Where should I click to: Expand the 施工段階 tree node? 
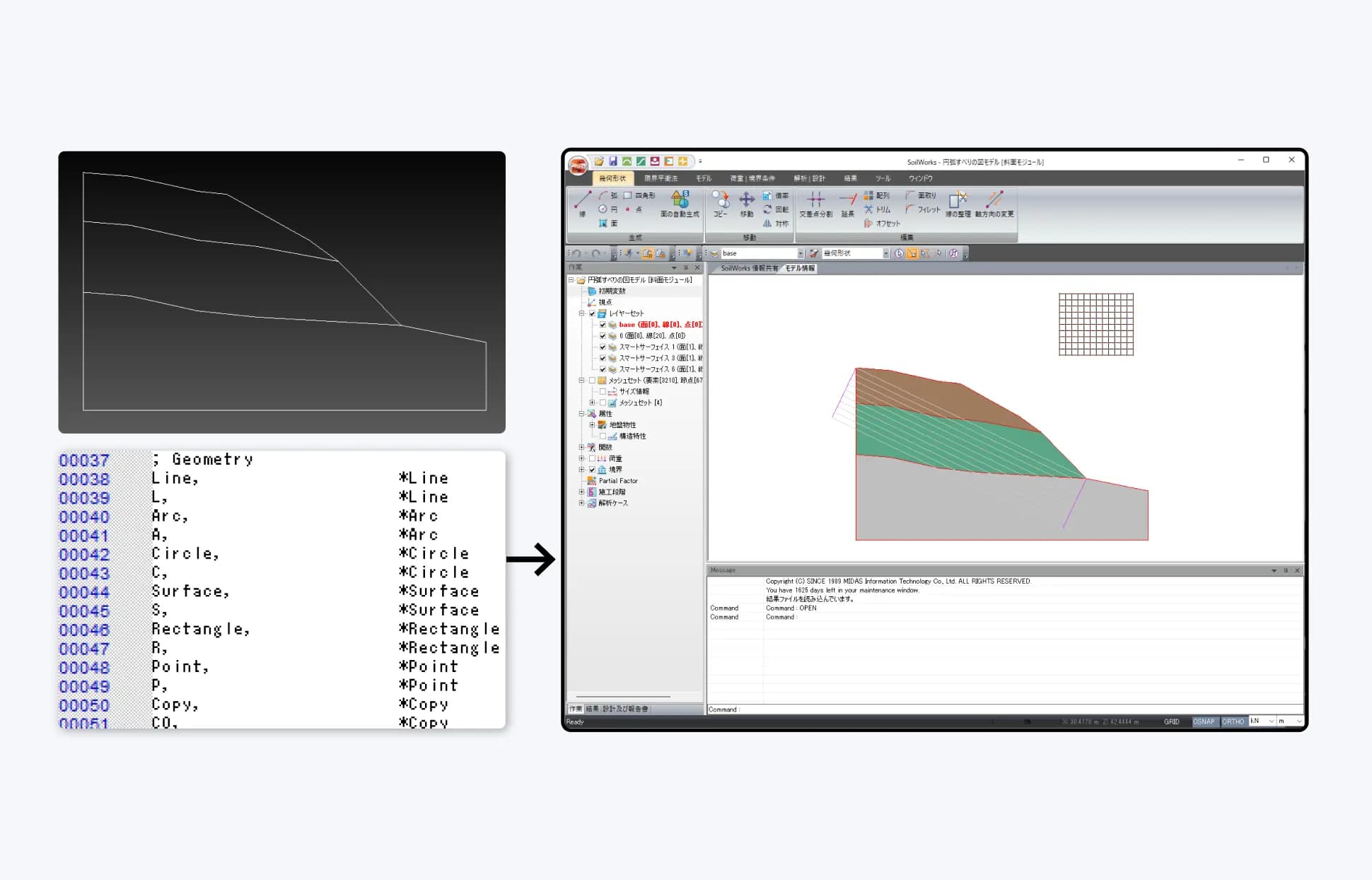[x=581, y=492]
